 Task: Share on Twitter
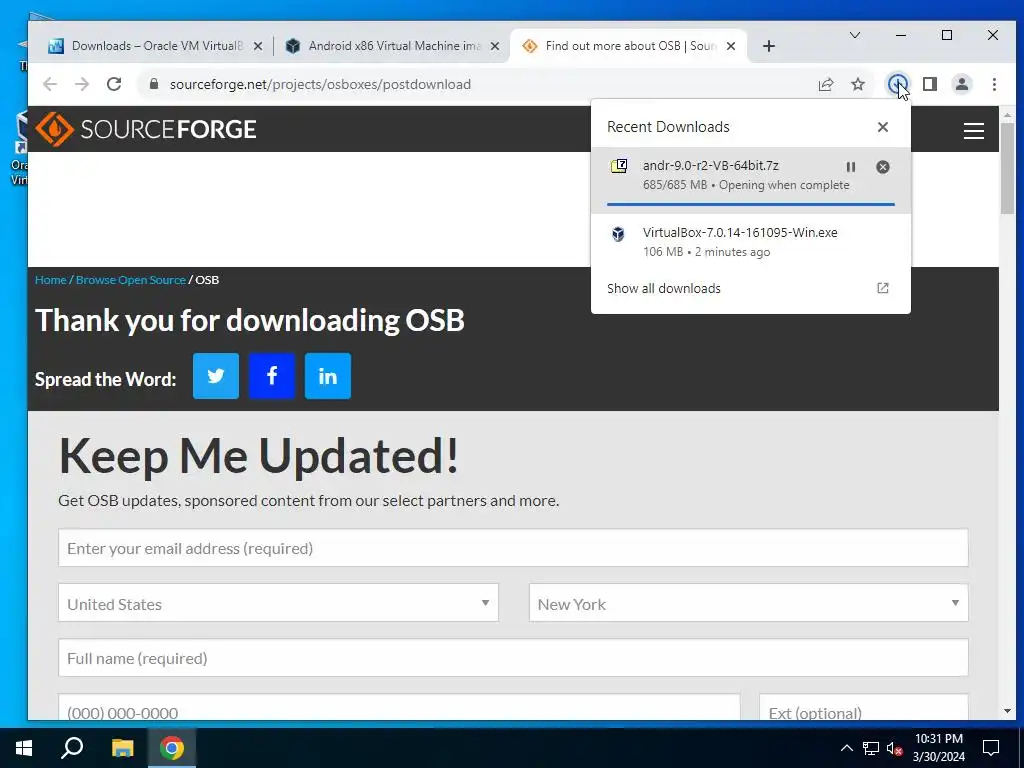(x=216, y=376)
